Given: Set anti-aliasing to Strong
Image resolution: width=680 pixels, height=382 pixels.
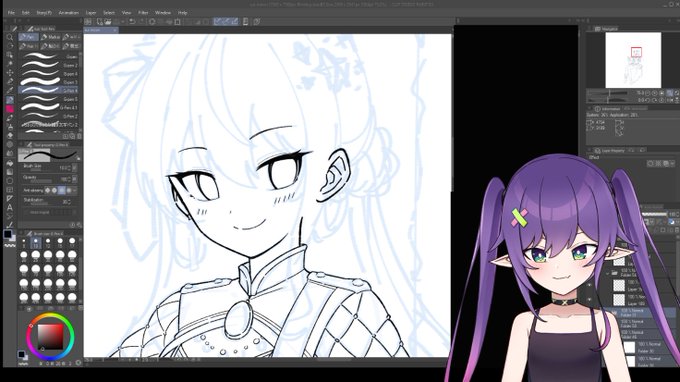Looking at the screenshot, I should click(x=69, y=190).
